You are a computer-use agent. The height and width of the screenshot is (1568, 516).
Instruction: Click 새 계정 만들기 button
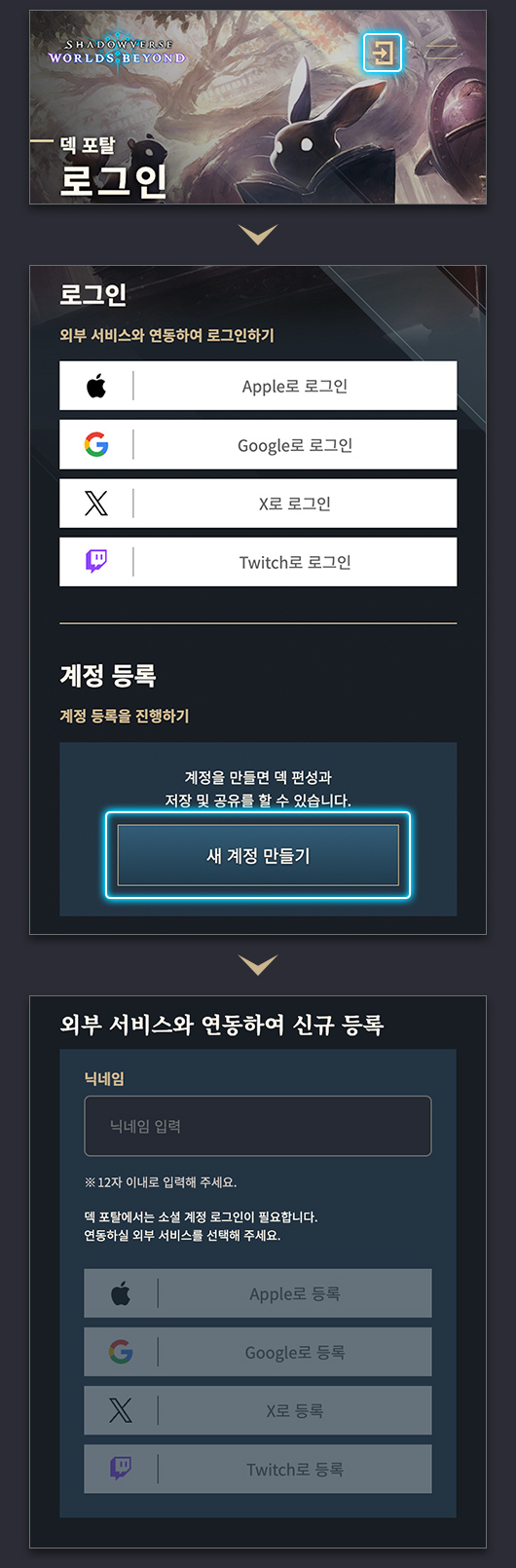[x=258, y=855]
